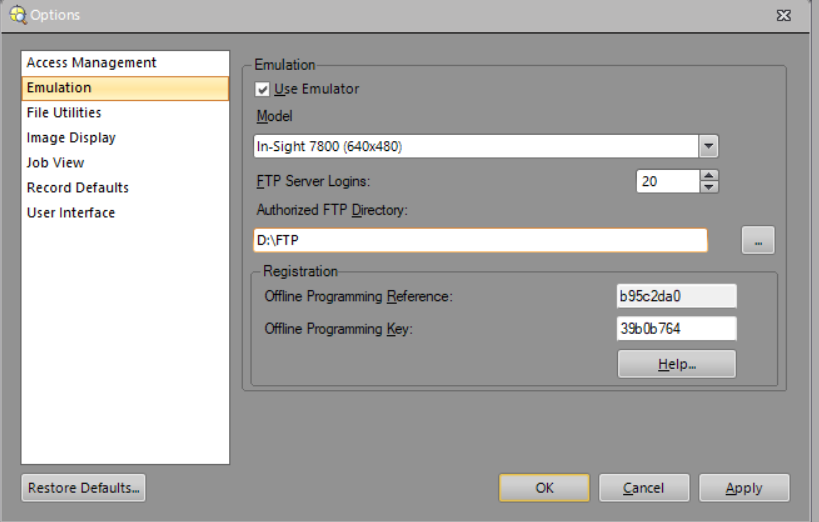Select Emulation in the category list

(125, 88)
